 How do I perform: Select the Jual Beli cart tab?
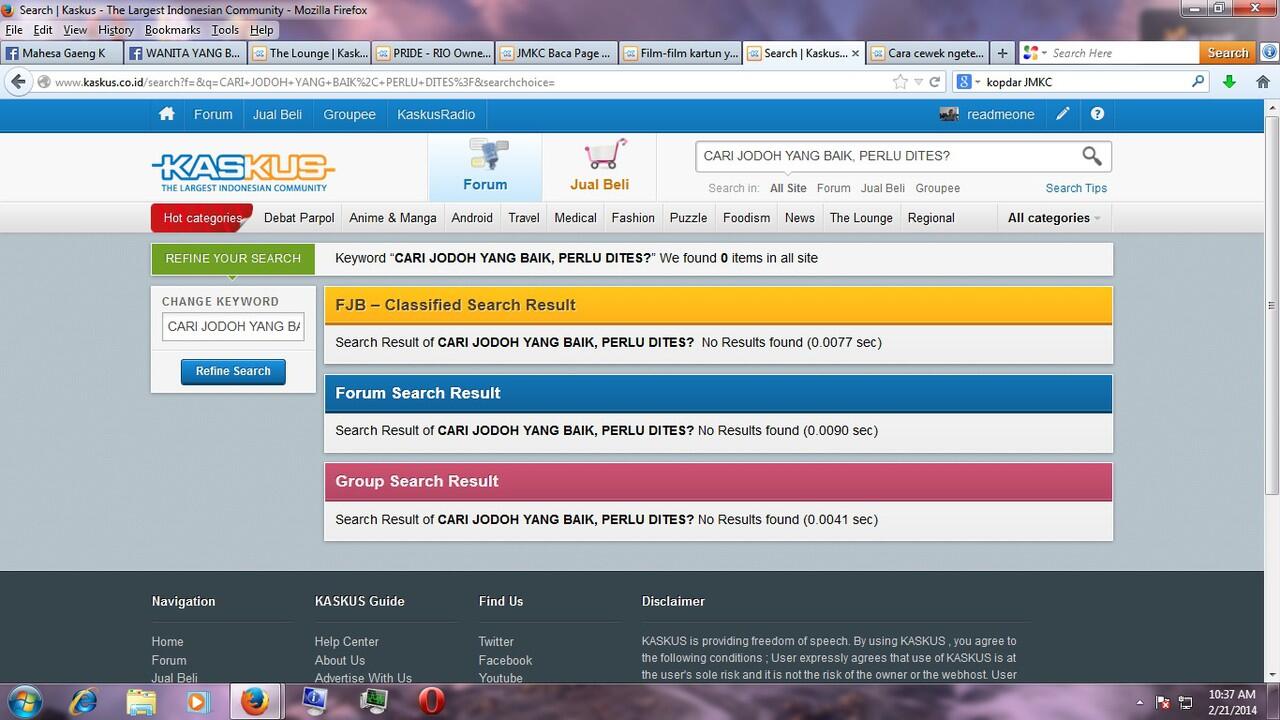coord(599,167)
